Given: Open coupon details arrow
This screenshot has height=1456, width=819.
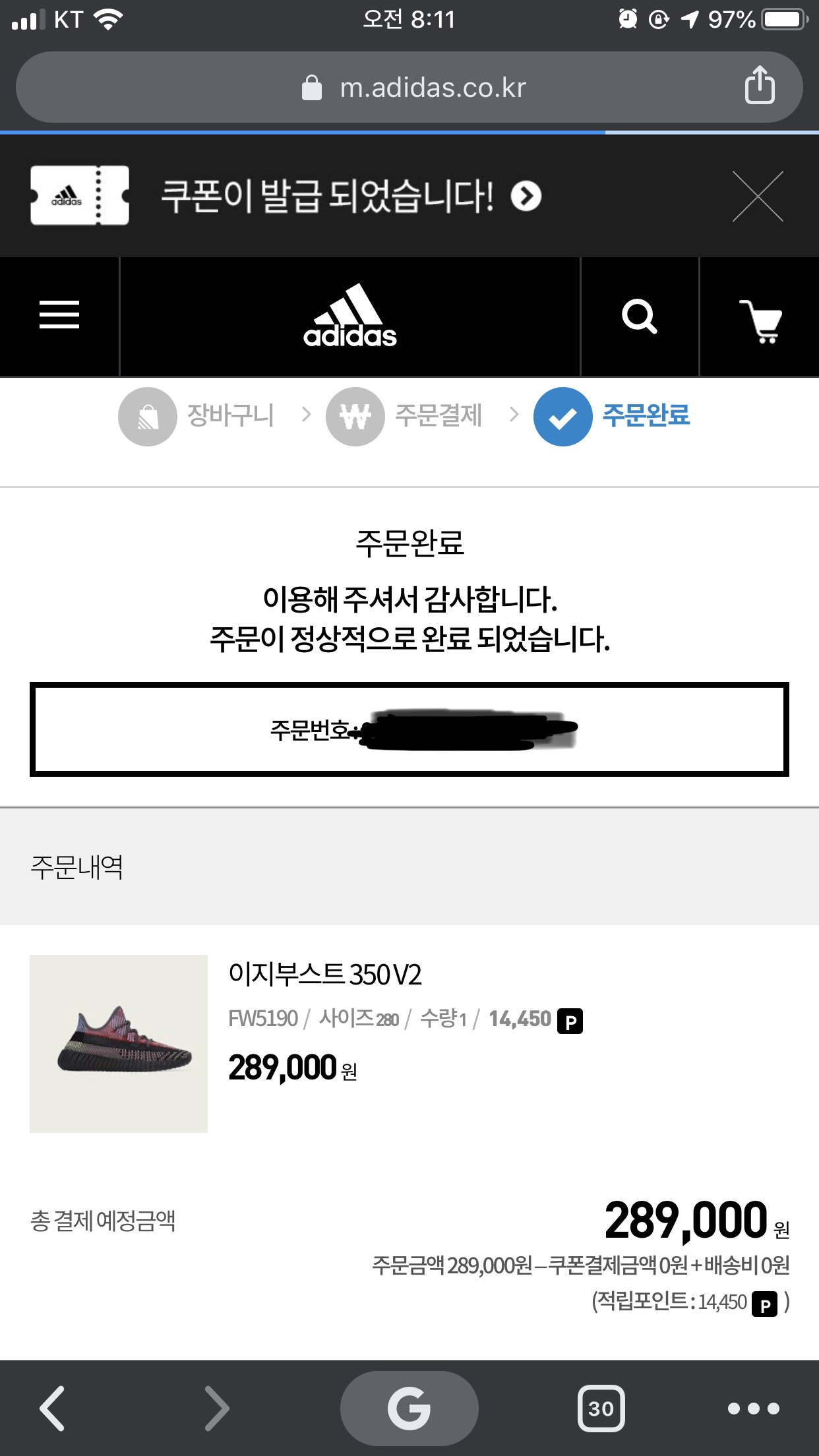Looking at the screenshot, I should tap(526, 196).
